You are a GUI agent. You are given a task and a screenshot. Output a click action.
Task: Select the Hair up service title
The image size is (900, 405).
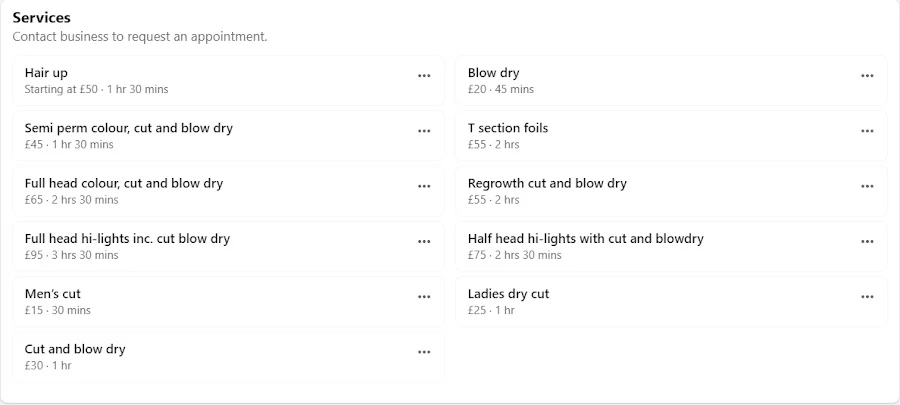point(46,73)
